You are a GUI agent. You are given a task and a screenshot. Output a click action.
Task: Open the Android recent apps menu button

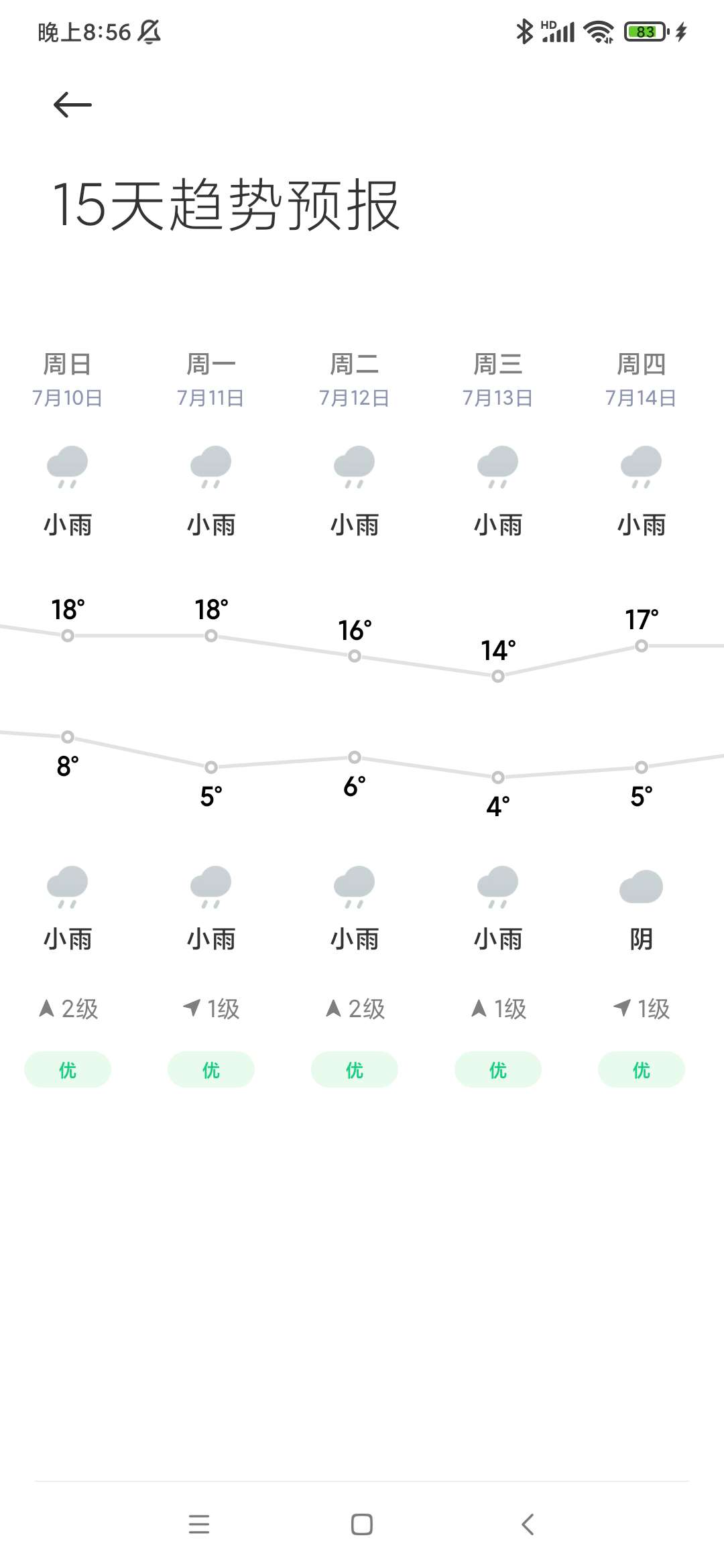click(199, 1524)
